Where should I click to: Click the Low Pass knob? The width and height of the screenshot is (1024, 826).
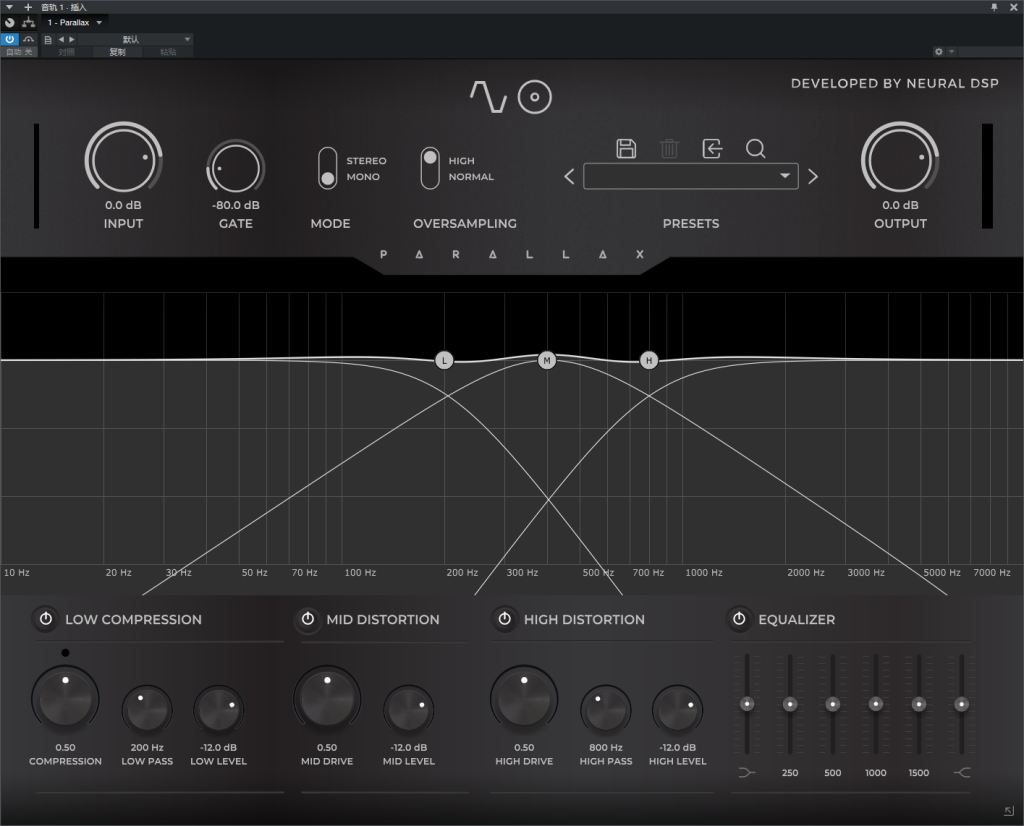click(x=147, y=710)
